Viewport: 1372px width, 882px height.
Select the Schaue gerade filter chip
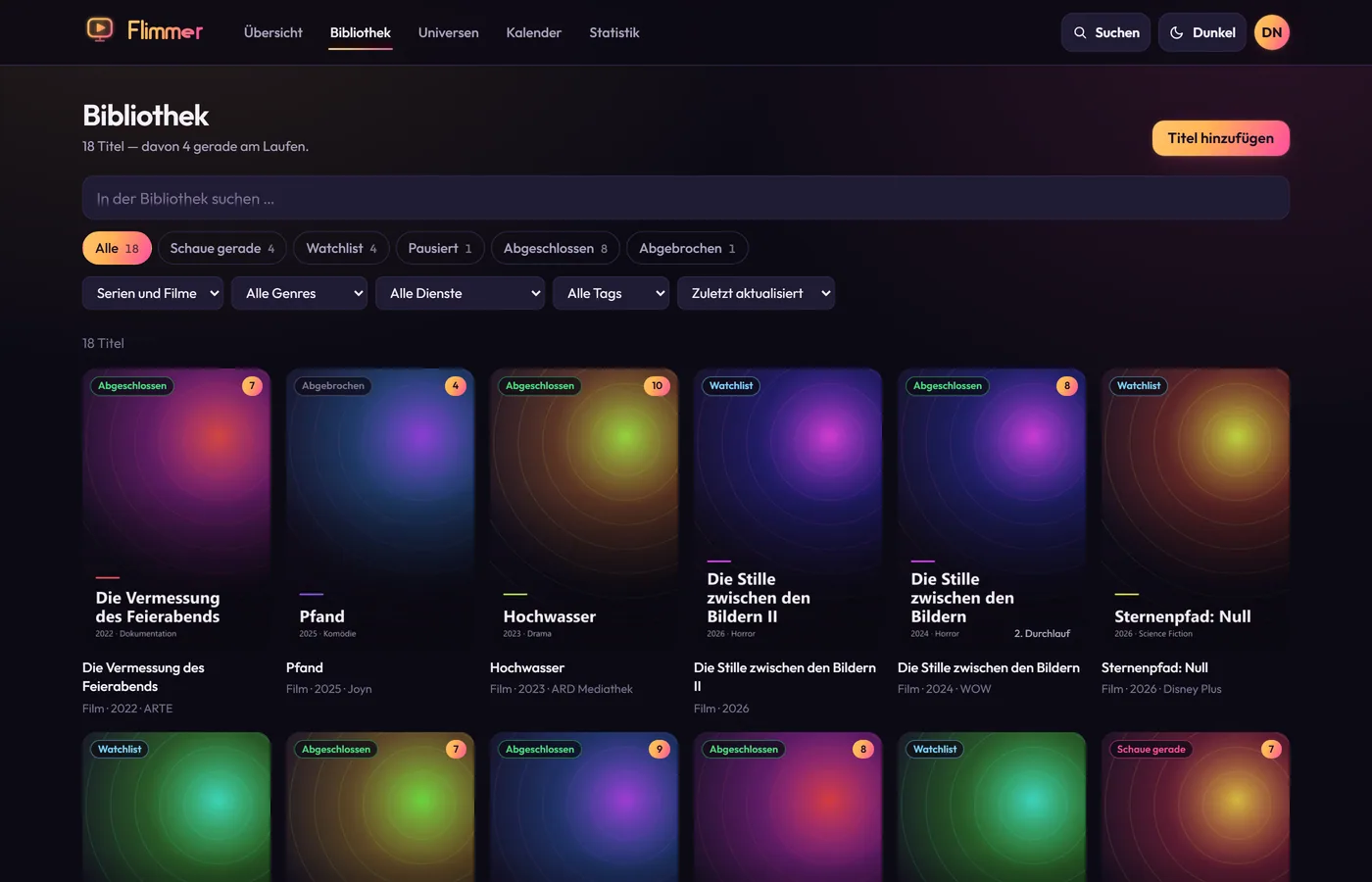pos(222,248)
